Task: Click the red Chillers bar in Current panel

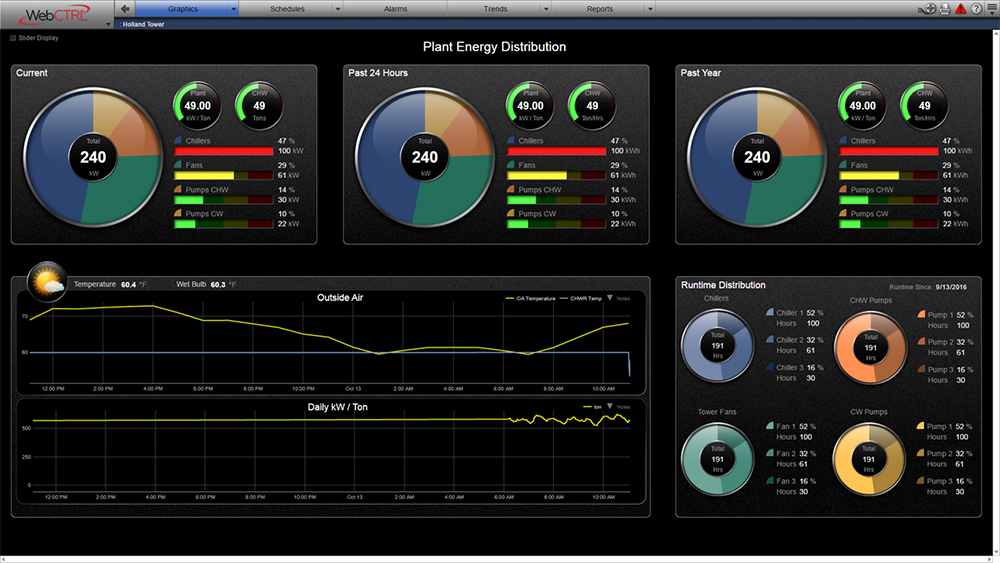Action: (224, 151)
